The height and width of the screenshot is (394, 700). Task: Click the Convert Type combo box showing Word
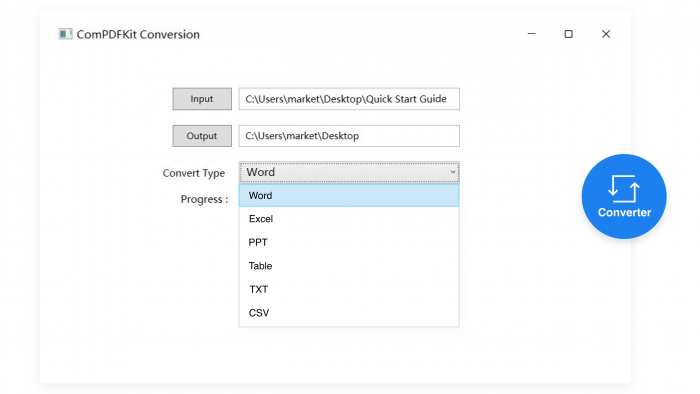(x=349, y=172)
